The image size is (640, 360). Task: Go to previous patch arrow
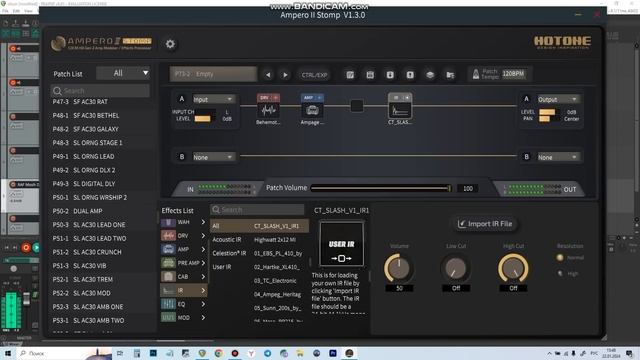(268, 75)
